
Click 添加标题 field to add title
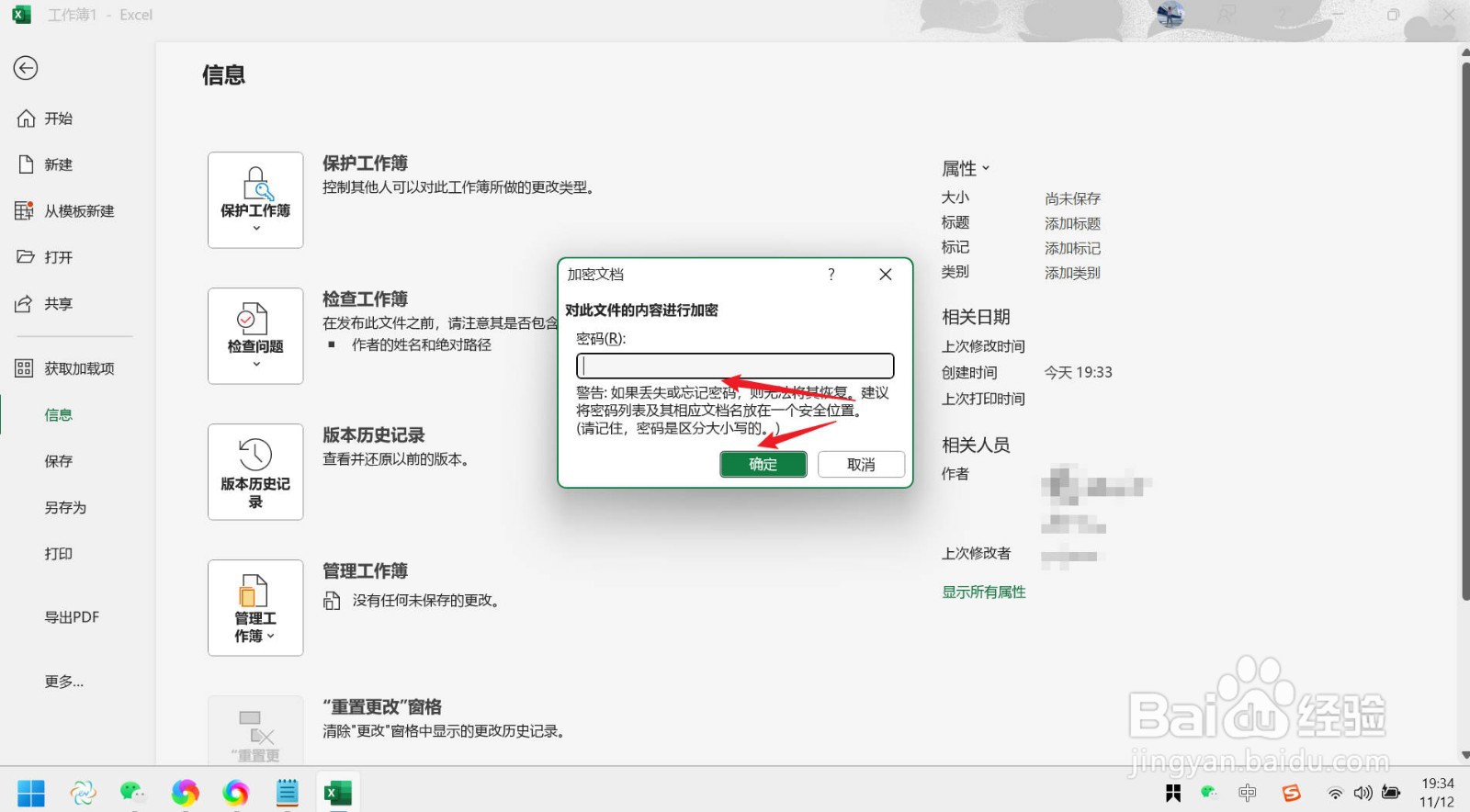coord(1072,223)
